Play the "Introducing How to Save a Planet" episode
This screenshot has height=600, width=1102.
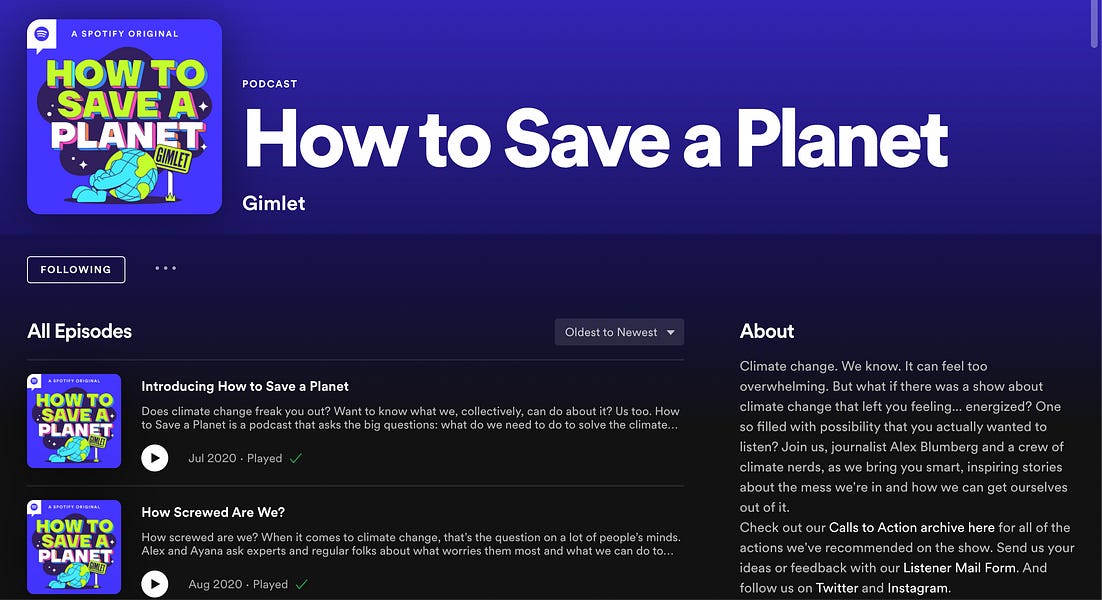[154, 458]
